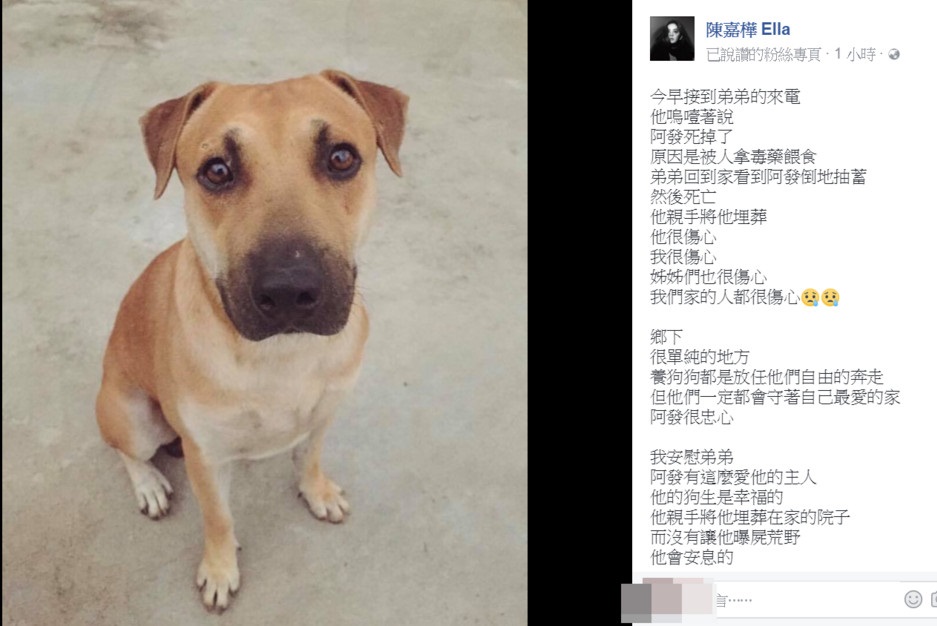Click the line 阿發很忠心
Viewport: 937px width, 626px height.
(x=691, y=417)
